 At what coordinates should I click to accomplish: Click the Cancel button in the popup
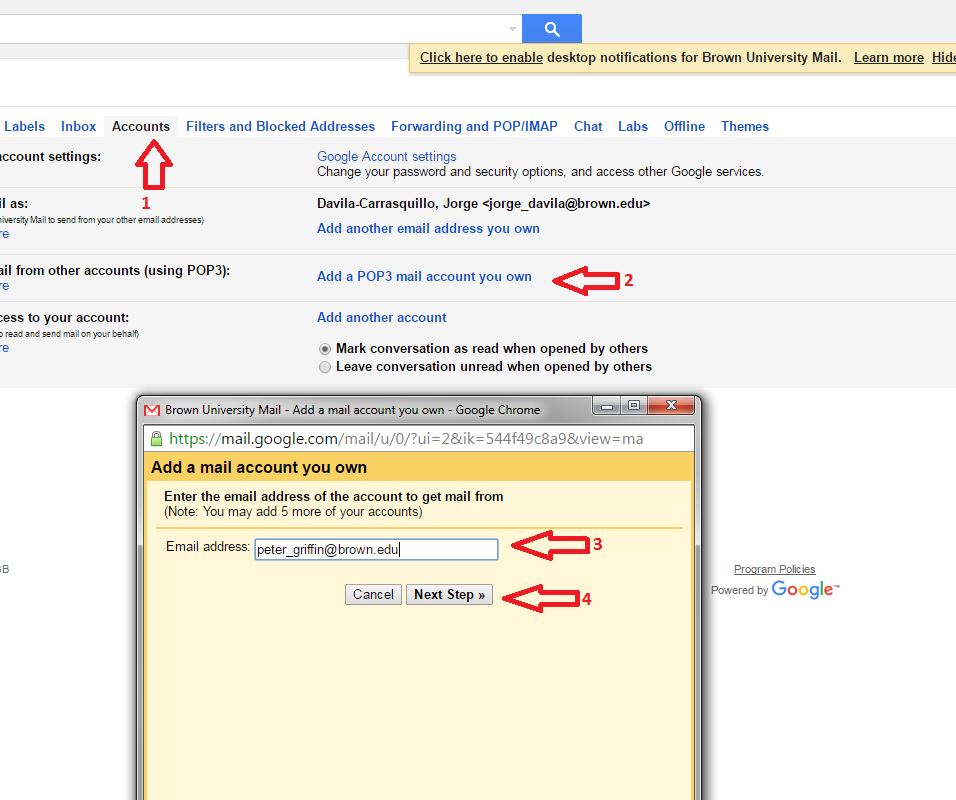pos(372,594)
